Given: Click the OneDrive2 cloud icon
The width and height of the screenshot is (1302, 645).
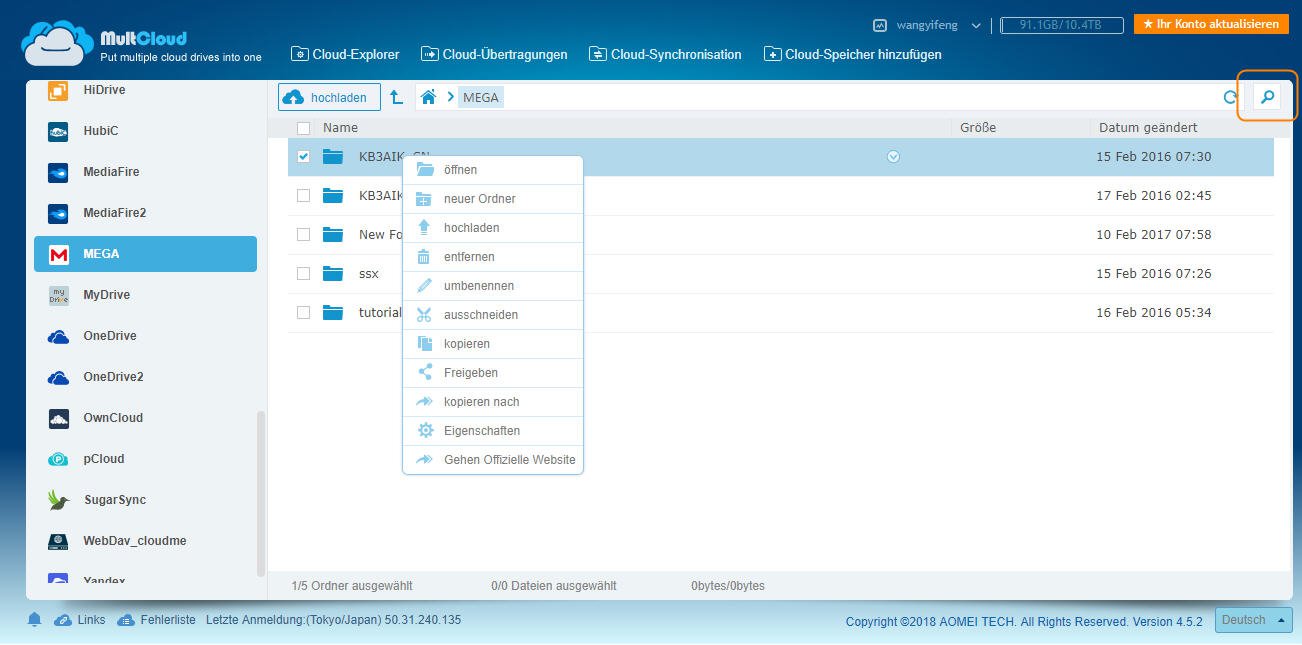Looking at the screenshot, I should tap(59, 377).
